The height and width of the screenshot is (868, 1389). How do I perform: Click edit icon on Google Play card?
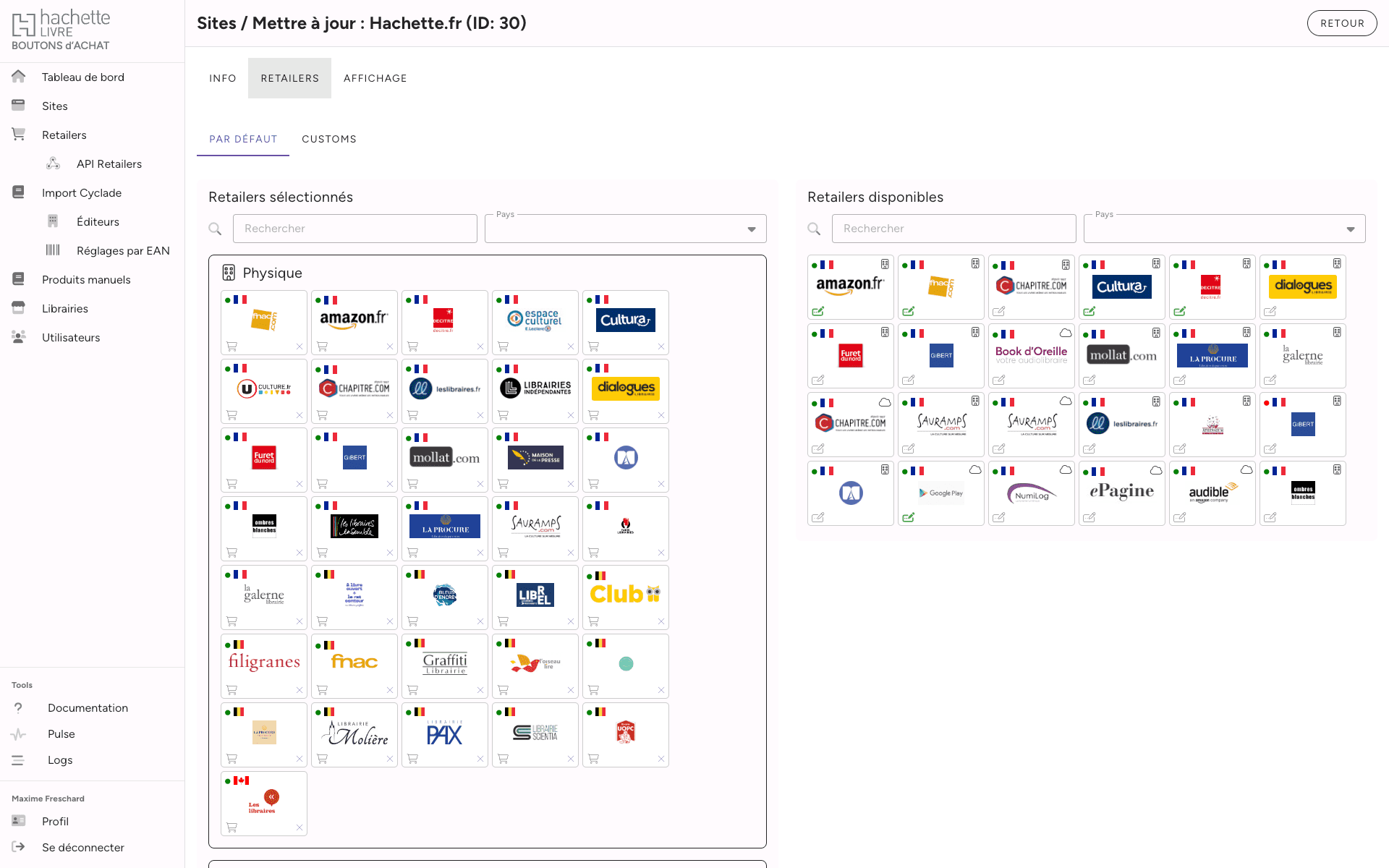[909, 517]
